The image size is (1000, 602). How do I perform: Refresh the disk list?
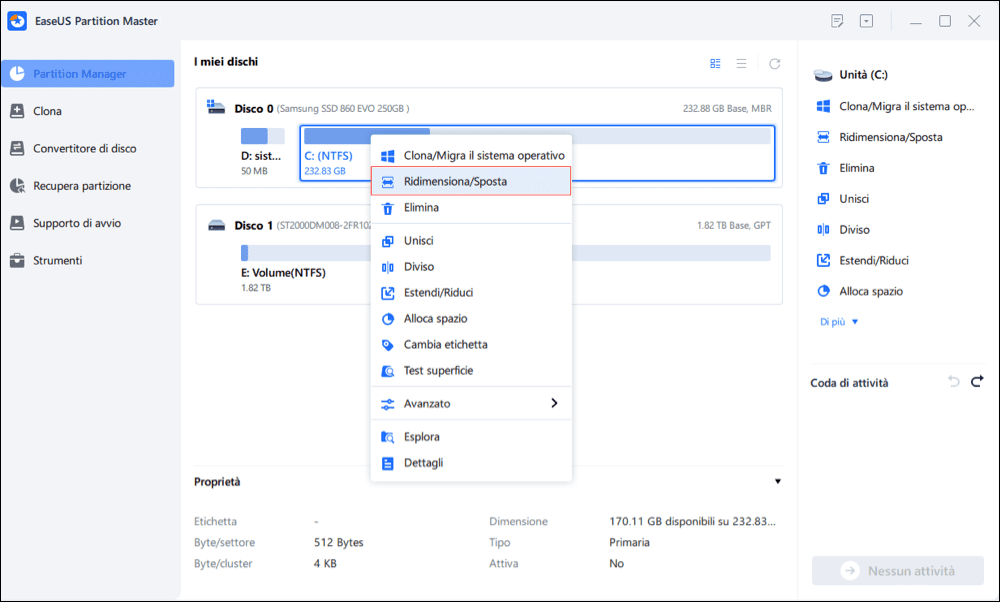point(775,64)
